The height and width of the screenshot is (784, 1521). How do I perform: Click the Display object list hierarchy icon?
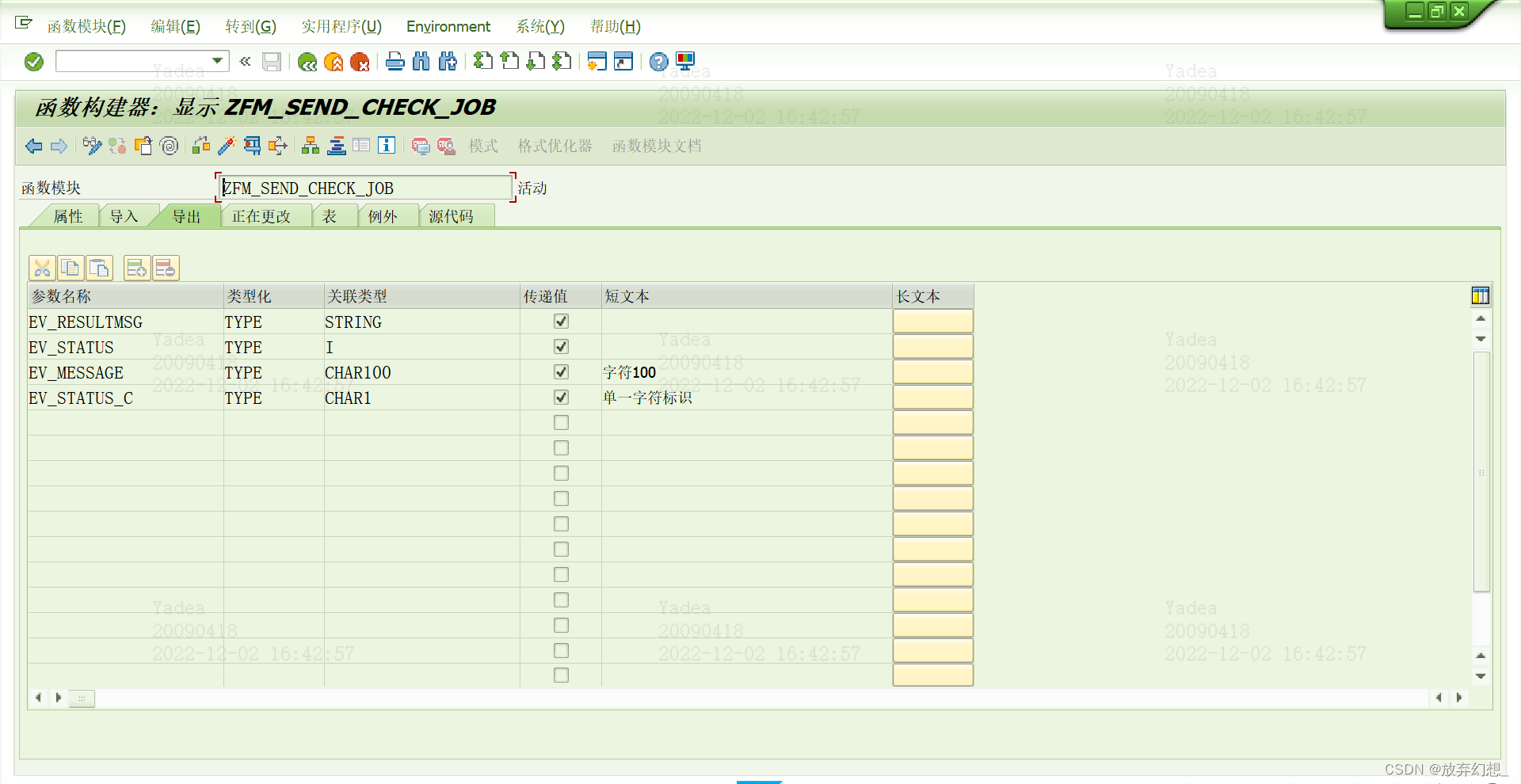coord(311,146)
